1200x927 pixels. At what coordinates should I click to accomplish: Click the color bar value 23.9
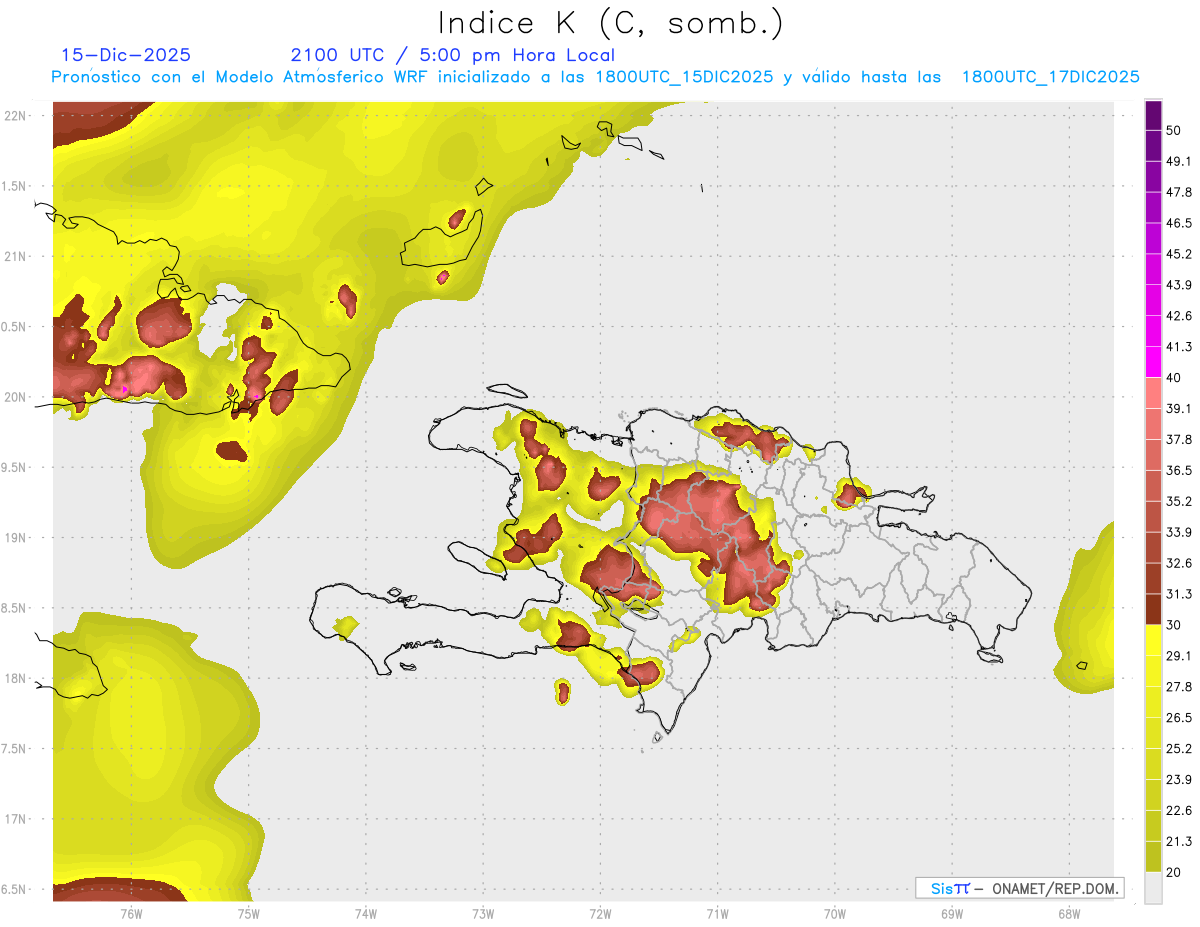tap(1179, 780)
